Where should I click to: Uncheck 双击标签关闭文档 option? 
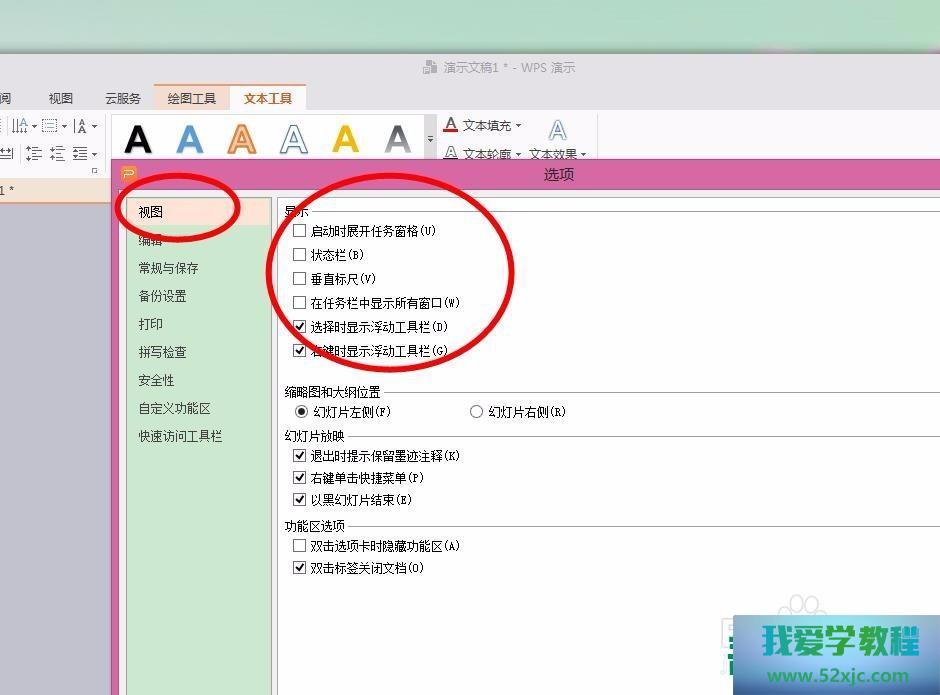pyautogui.click(x=300, y=568)
